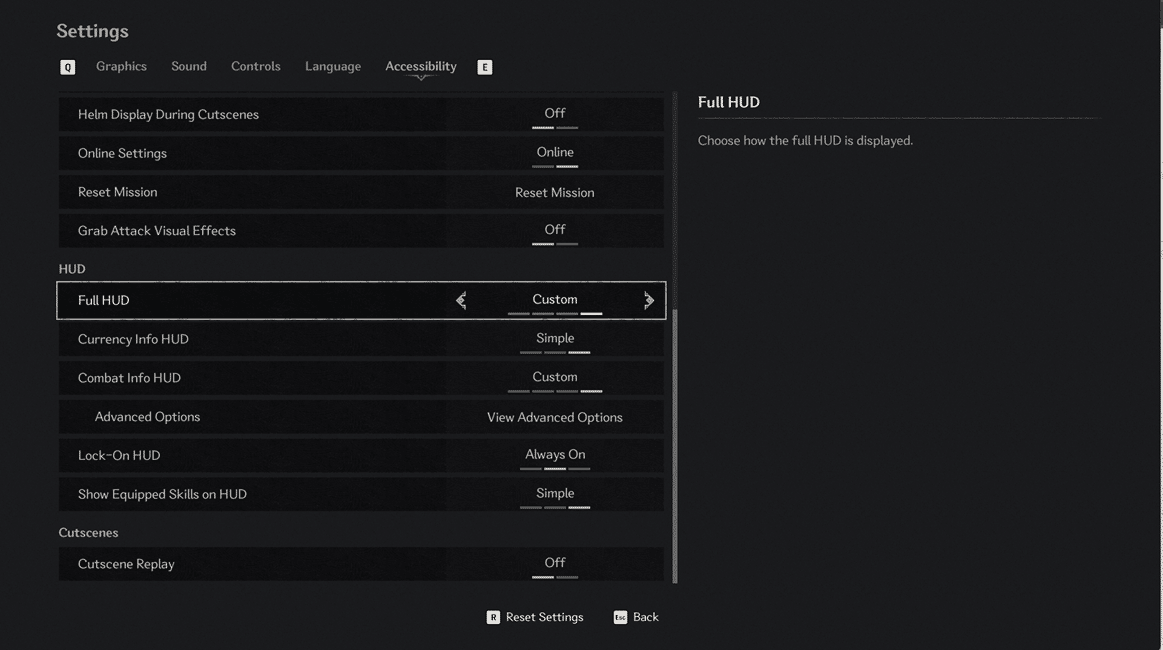
Task: Click the E key next-tab icon
Action: [x=484, y=68]
